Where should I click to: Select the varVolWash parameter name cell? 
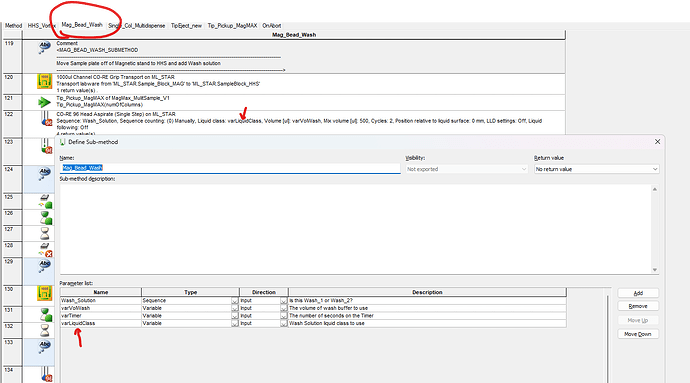pos(101,308)
